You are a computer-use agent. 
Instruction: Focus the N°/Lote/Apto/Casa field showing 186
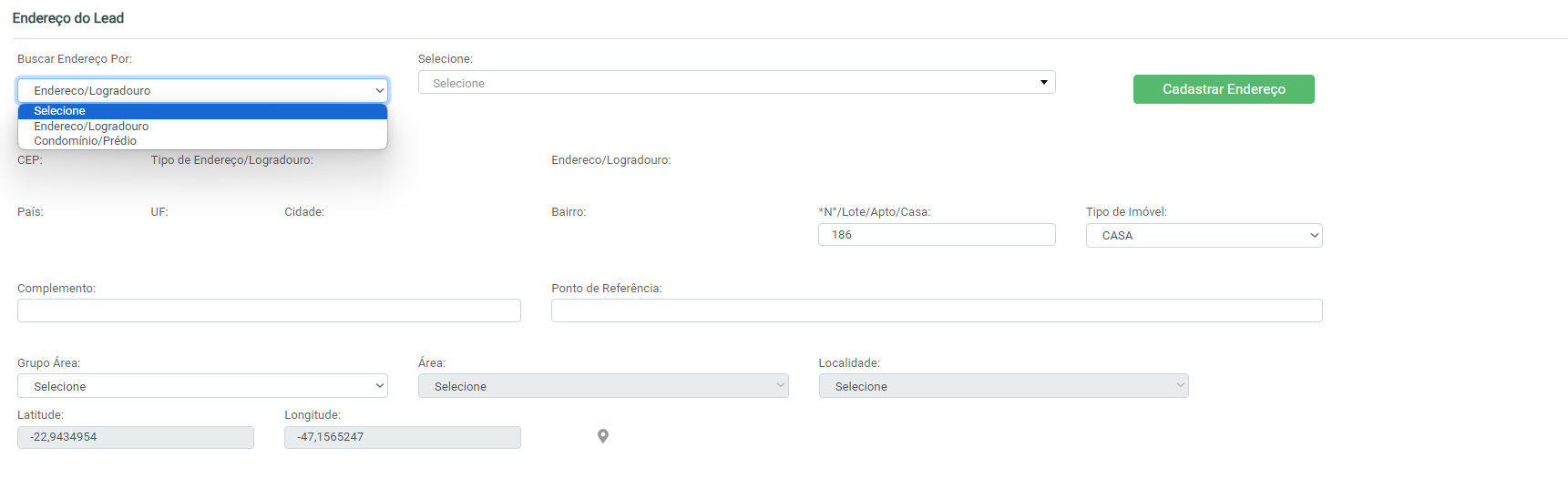(x=937, y=235)
